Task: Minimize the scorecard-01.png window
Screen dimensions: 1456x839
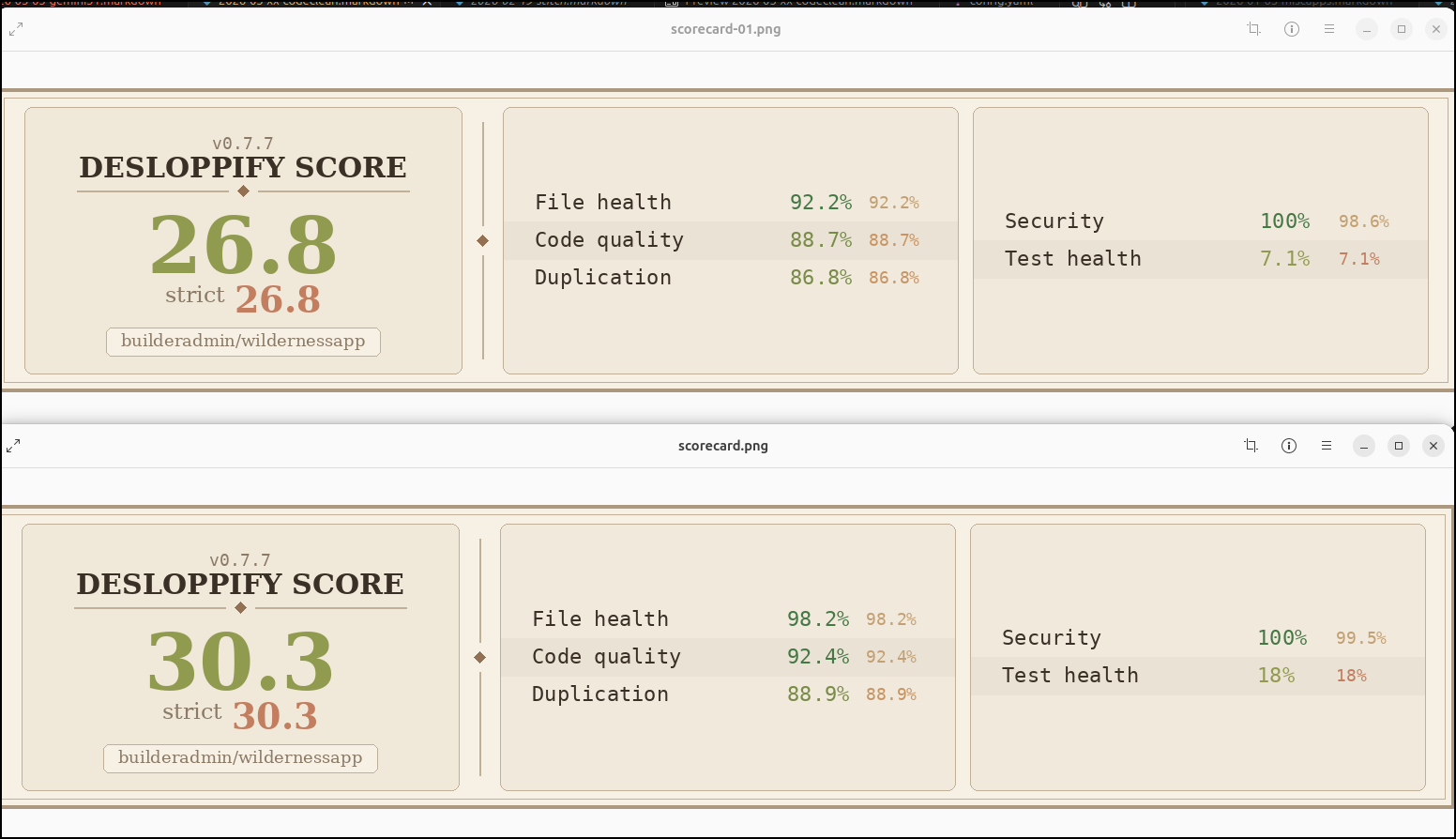Action: pos(1367,29)
